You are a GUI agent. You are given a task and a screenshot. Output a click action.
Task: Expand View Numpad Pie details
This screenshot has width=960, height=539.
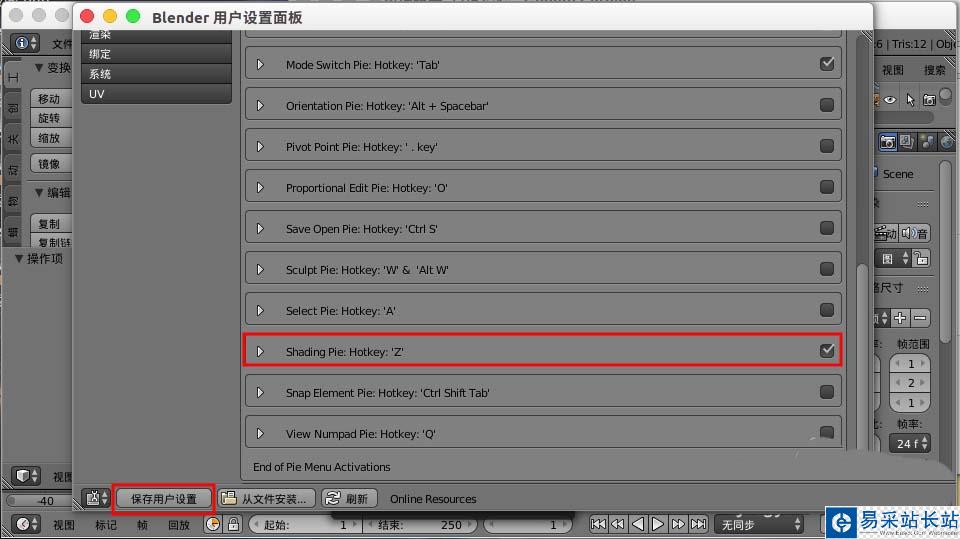click(260, 434)
